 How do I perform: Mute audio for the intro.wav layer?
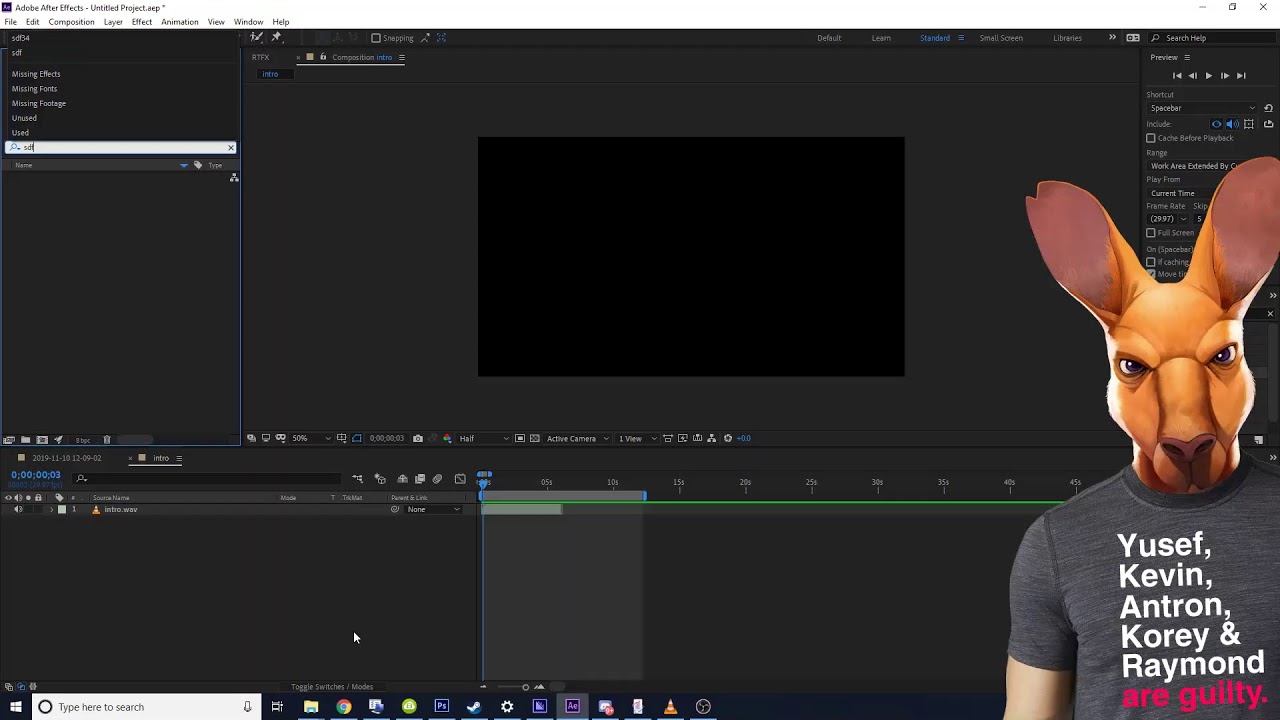pyautogui.click(x=18, y=510)
